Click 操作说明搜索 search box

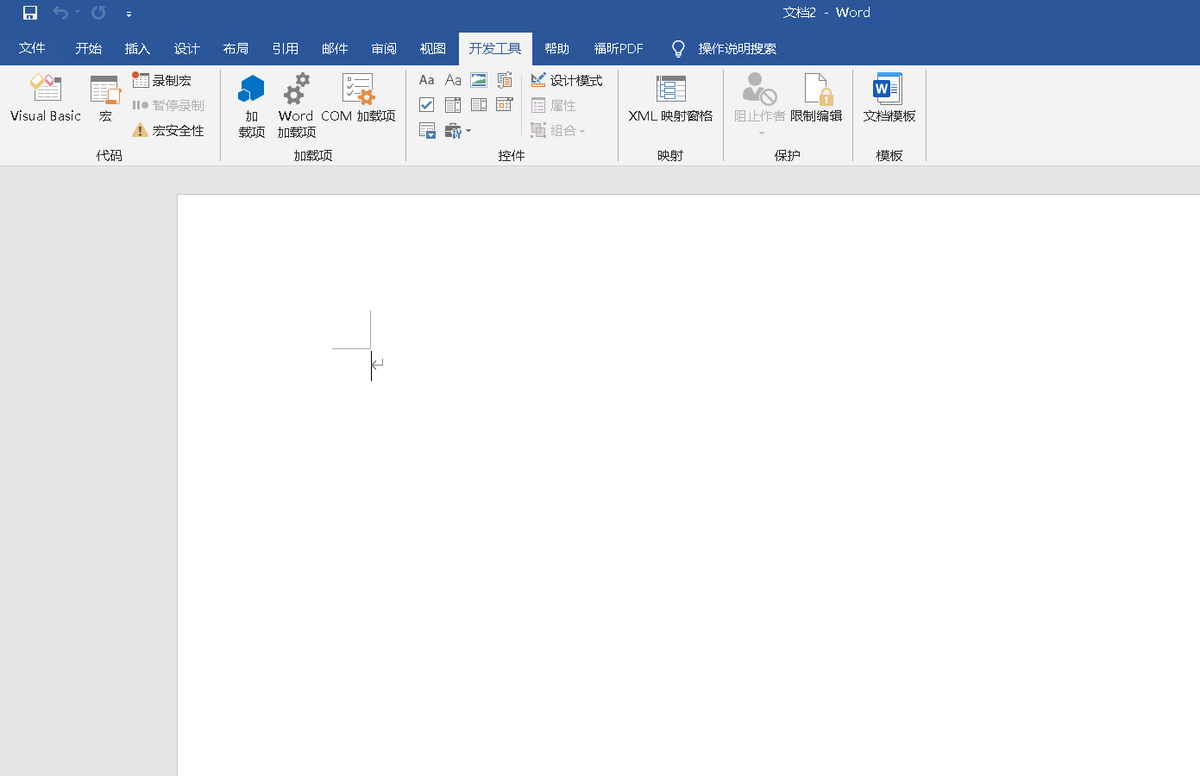tap(737, 48)
